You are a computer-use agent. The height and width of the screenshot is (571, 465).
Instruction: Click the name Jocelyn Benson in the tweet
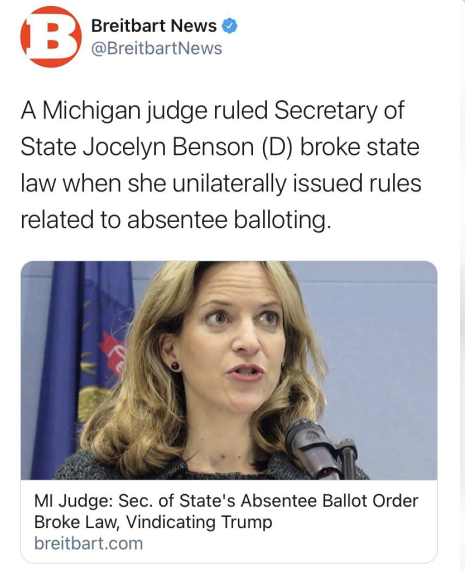pos(168,147)
